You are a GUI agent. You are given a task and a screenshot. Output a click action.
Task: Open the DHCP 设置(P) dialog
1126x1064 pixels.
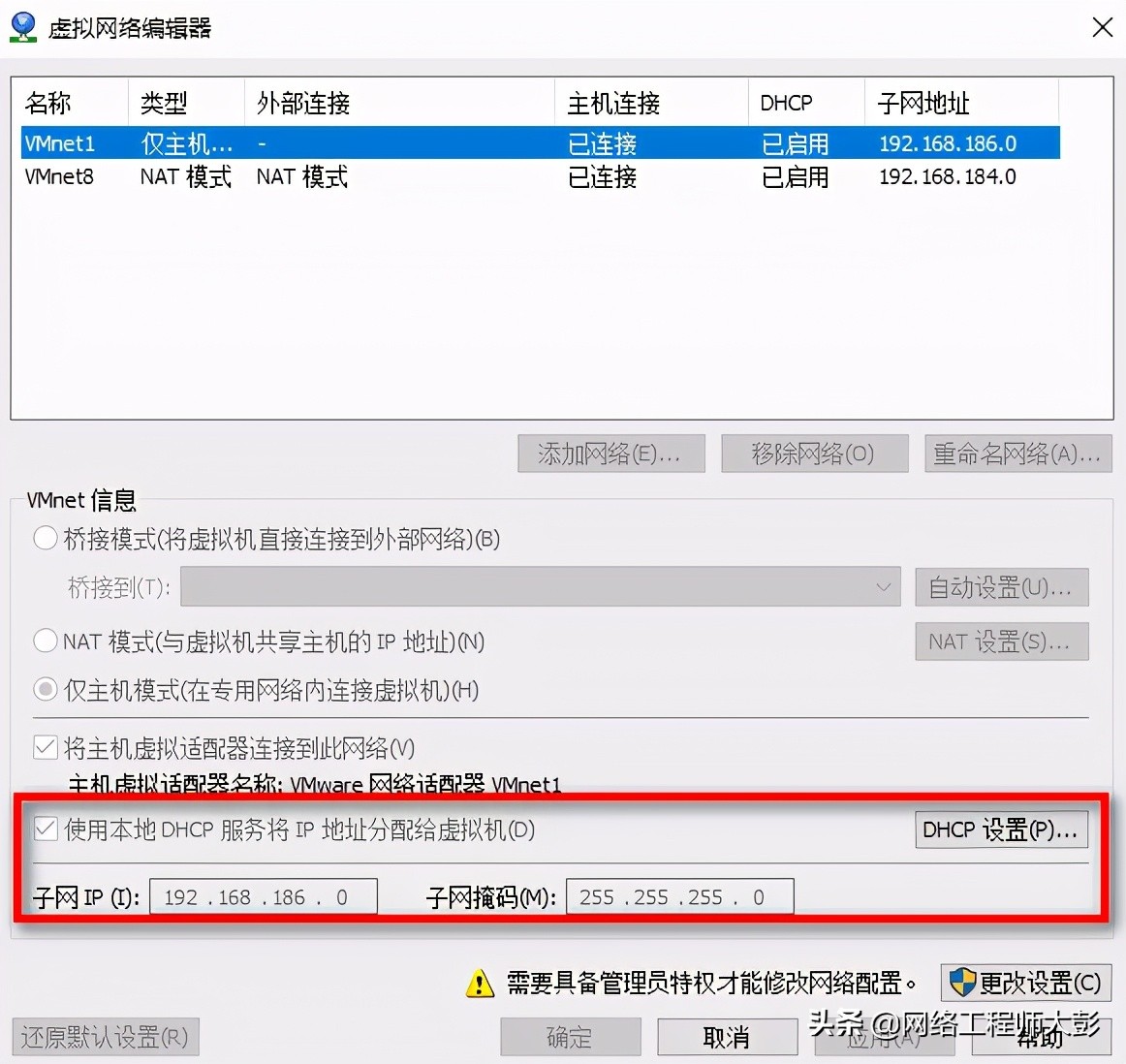coord(1001,829)
